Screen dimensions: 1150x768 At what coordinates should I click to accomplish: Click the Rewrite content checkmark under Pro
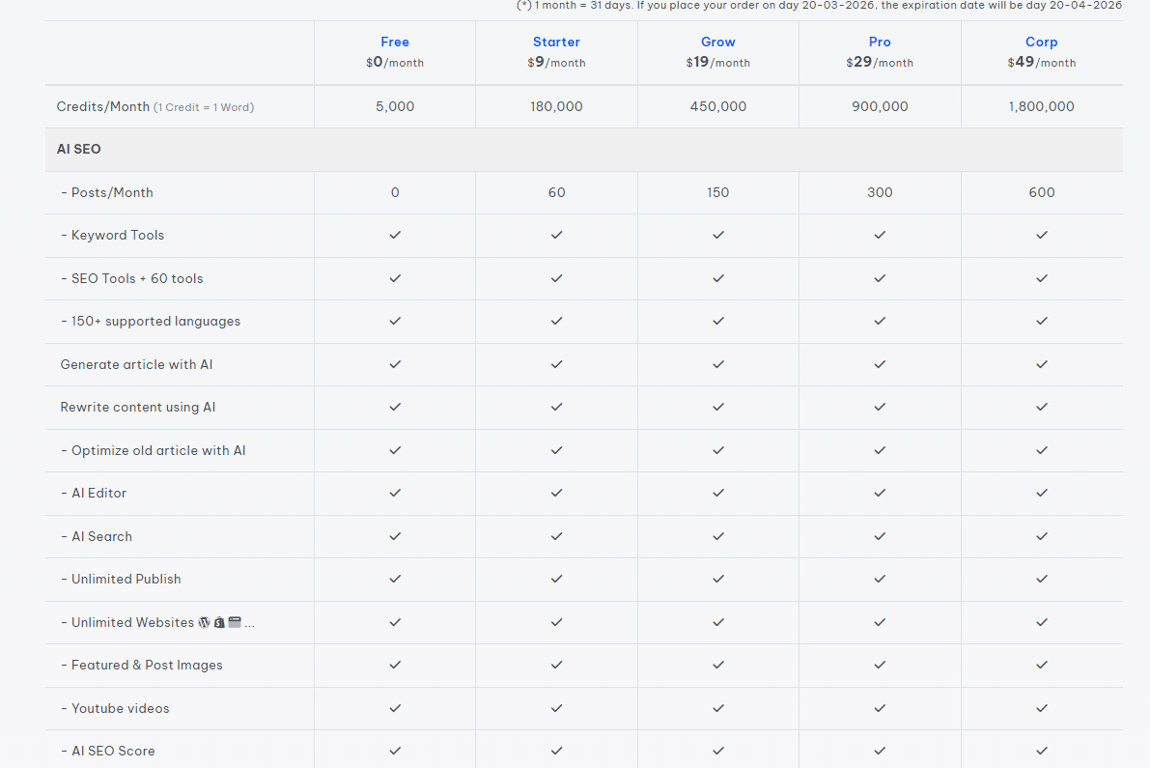pos(880,406)
